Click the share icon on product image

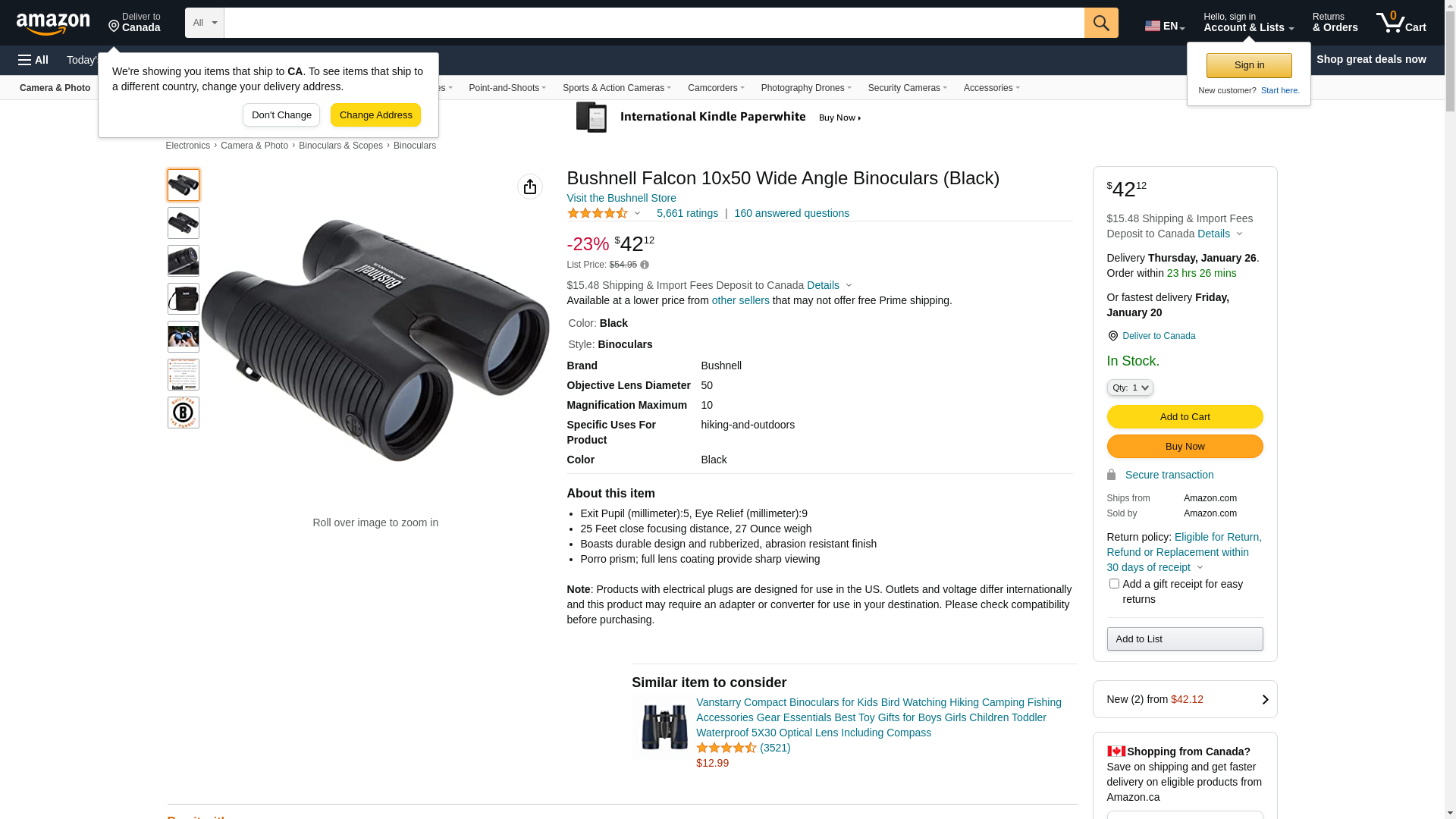click(x=530, y=187)
